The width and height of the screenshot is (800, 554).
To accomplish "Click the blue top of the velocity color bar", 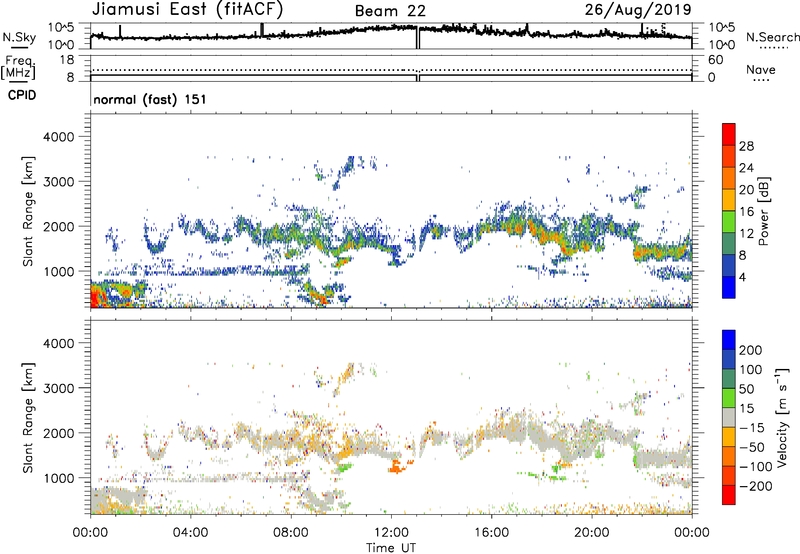I will (729, 340).
